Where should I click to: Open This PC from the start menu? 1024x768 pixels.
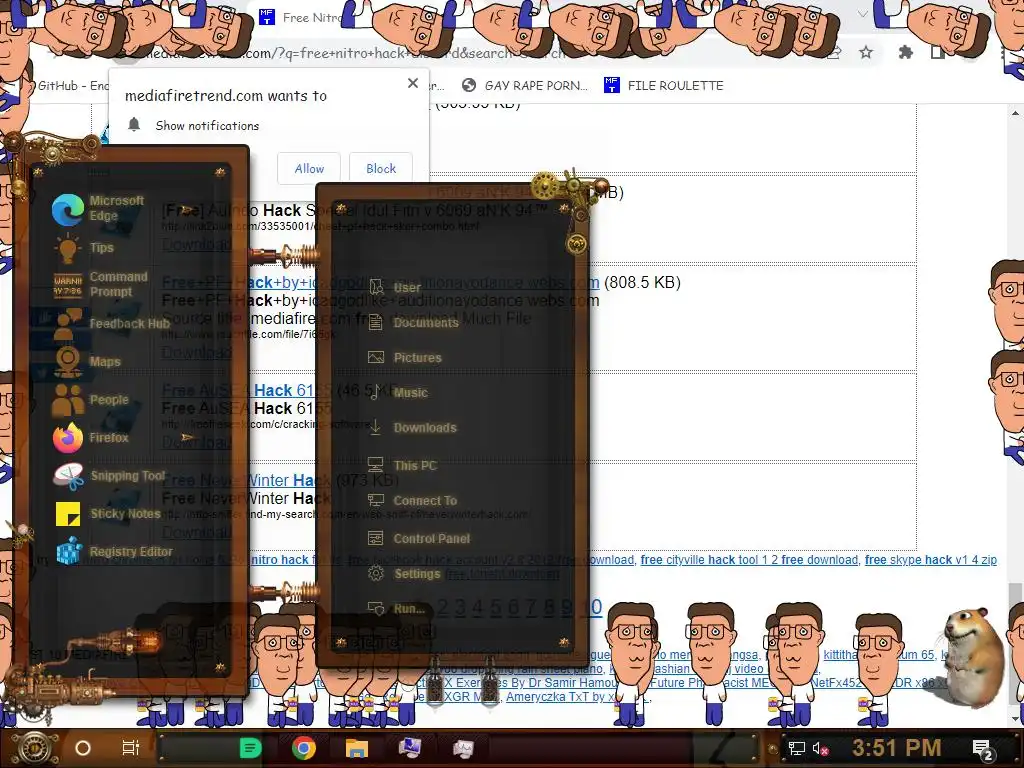(402, 466)
